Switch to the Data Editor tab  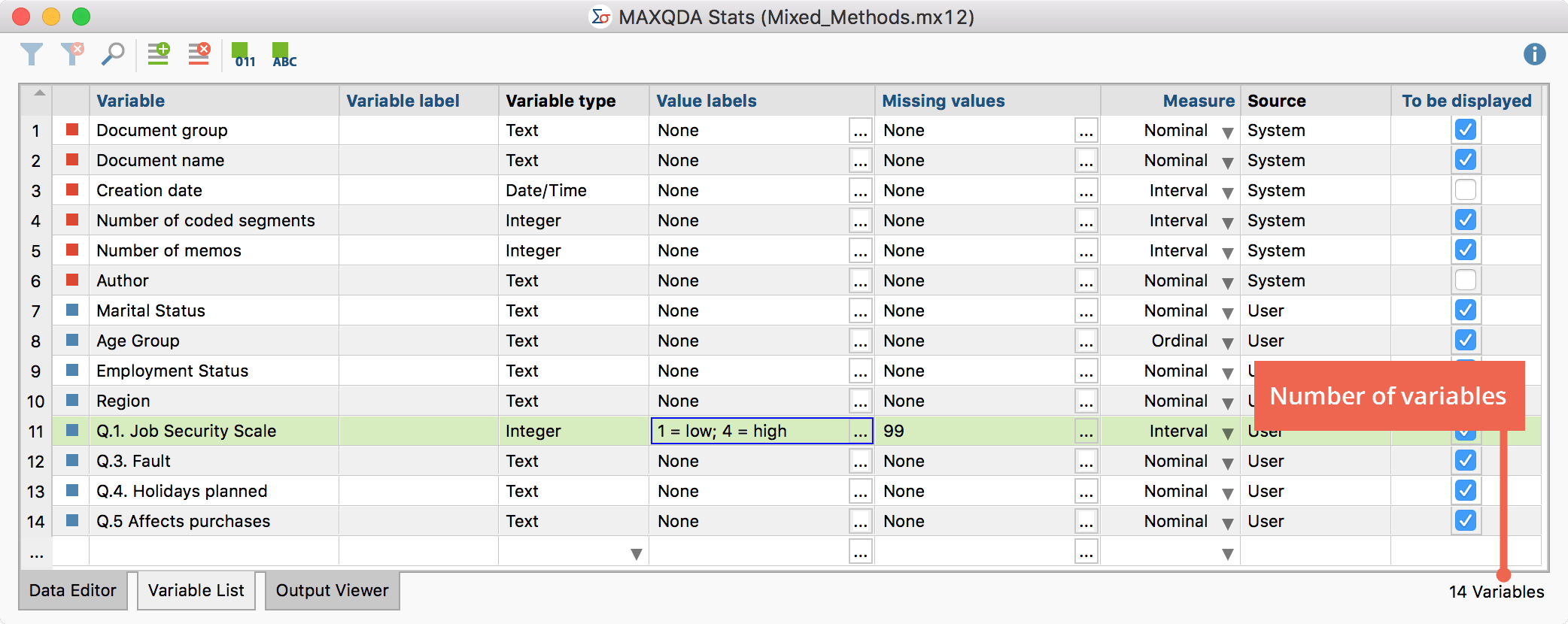[73, 591]
